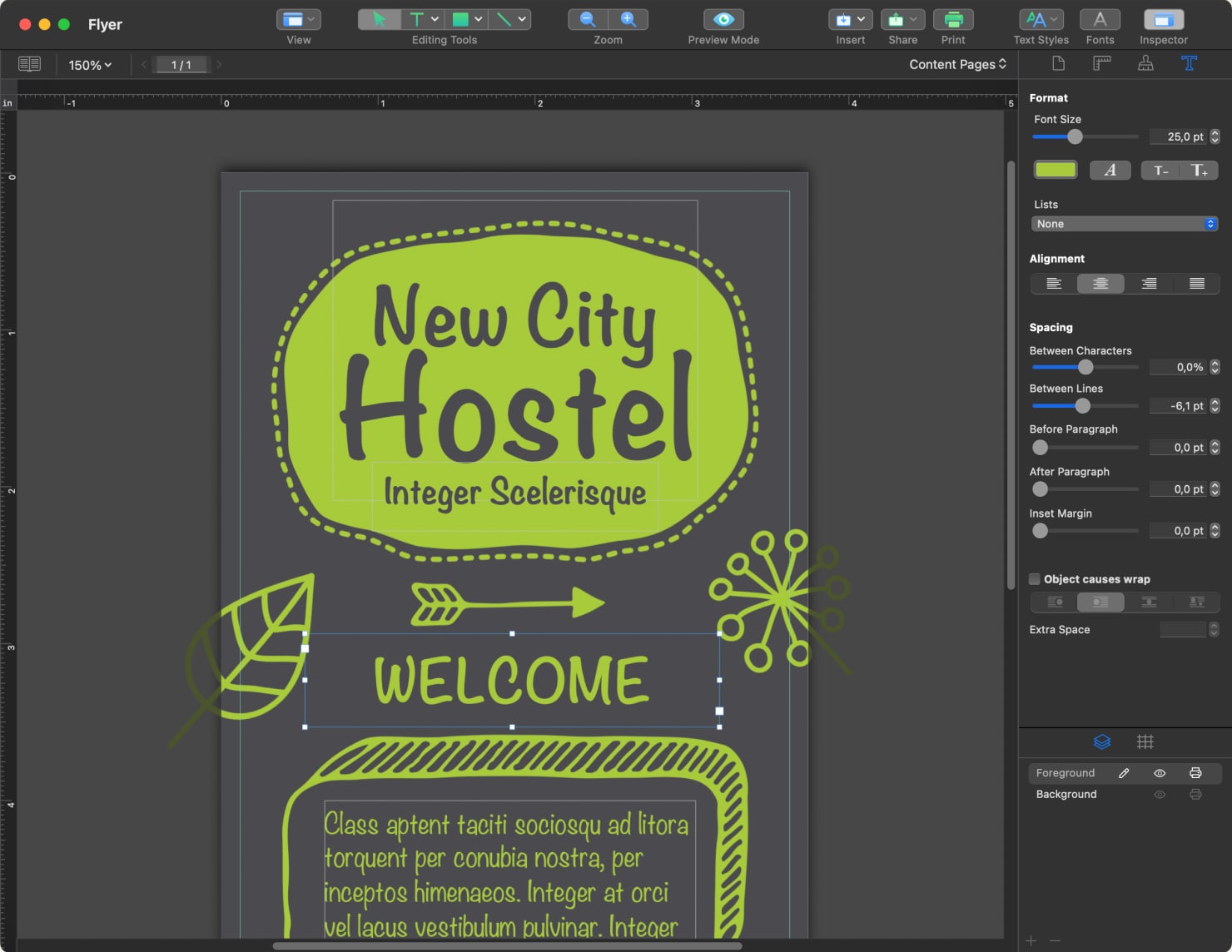Select the green rectangle shape tool
The image size is (1232, 952).
tap(460, 19)
